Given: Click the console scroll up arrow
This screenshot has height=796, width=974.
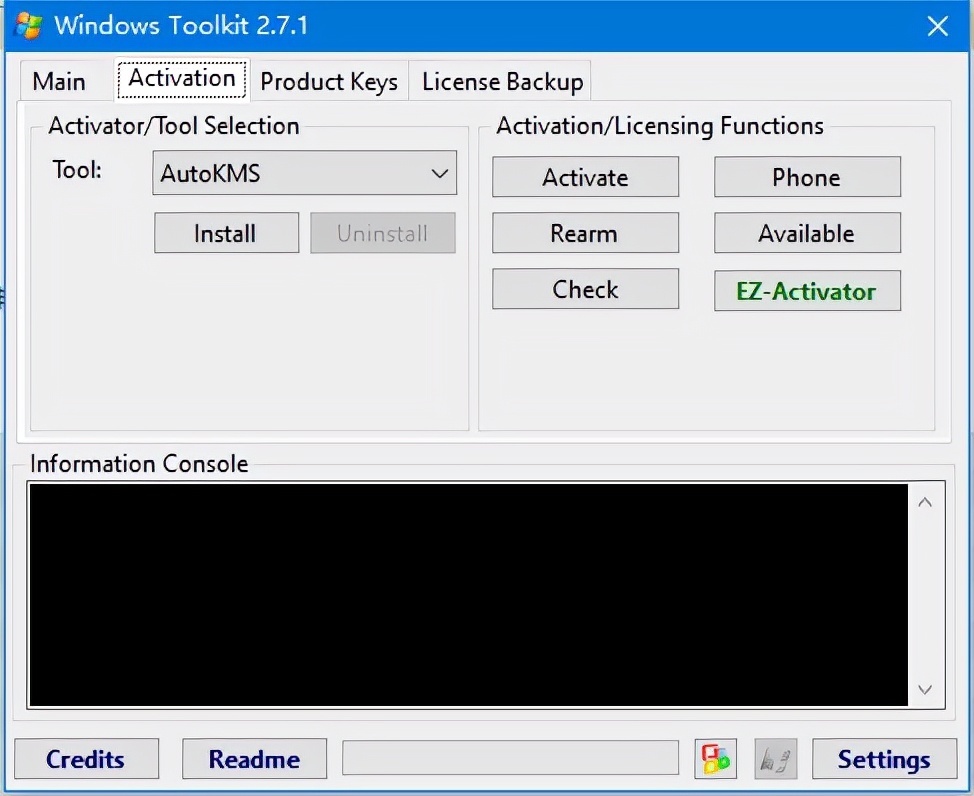Looking at the screenshot, I should click(x=925, y=502).
